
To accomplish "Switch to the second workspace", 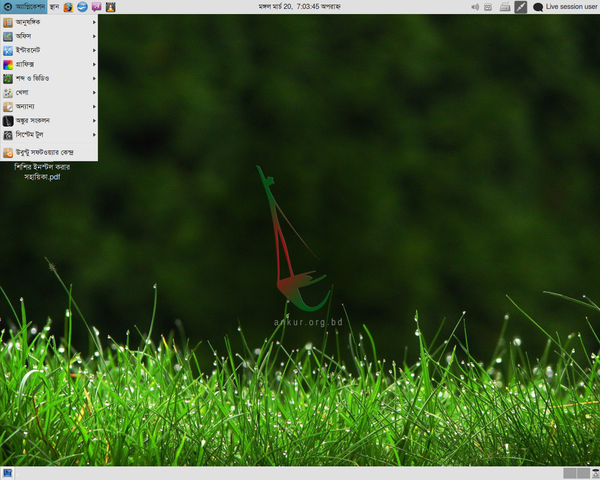I will [583, 473].
